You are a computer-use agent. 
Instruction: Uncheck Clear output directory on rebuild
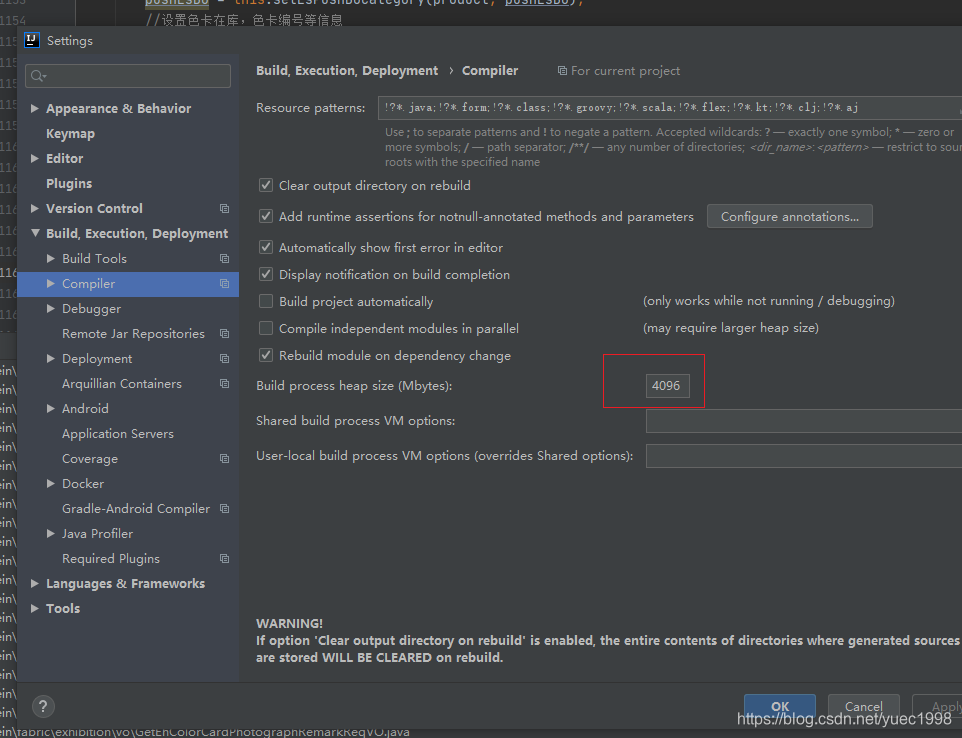(266, 185)
